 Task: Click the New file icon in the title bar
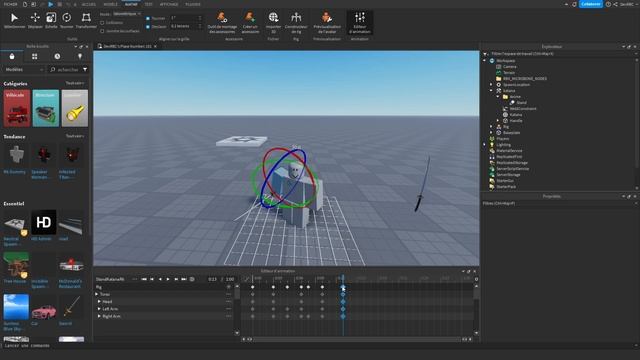[x=25, y=4]
